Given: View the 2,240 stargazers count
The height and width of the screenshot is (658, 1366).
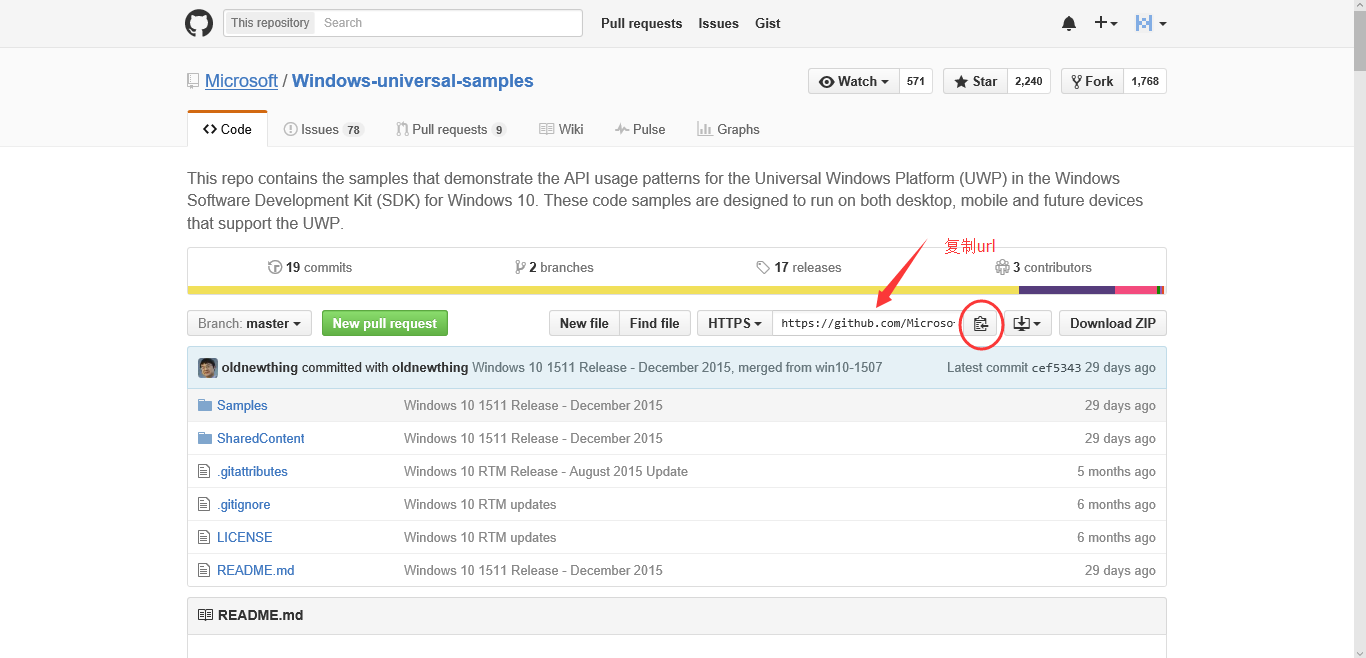Looking at the screenshot, I should (x=1028, y=81).
